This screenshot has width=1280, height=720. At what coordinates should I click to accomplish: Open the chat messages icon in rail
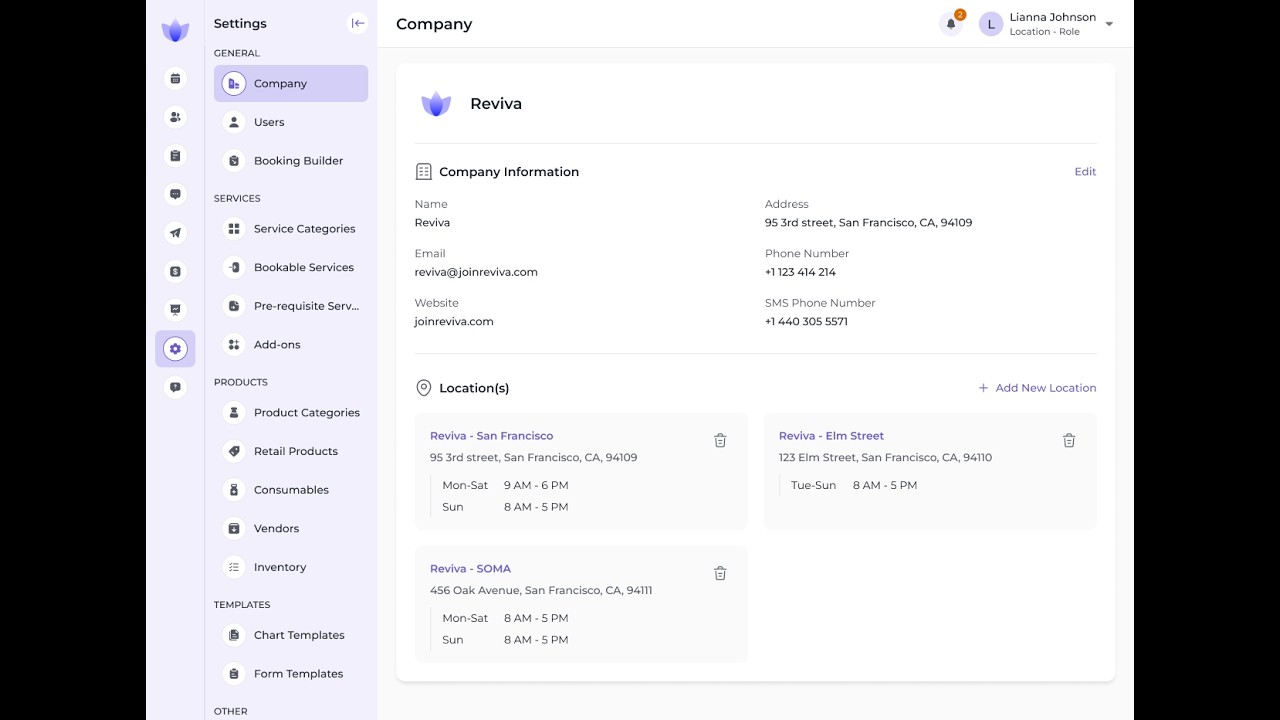coord(175,194)
